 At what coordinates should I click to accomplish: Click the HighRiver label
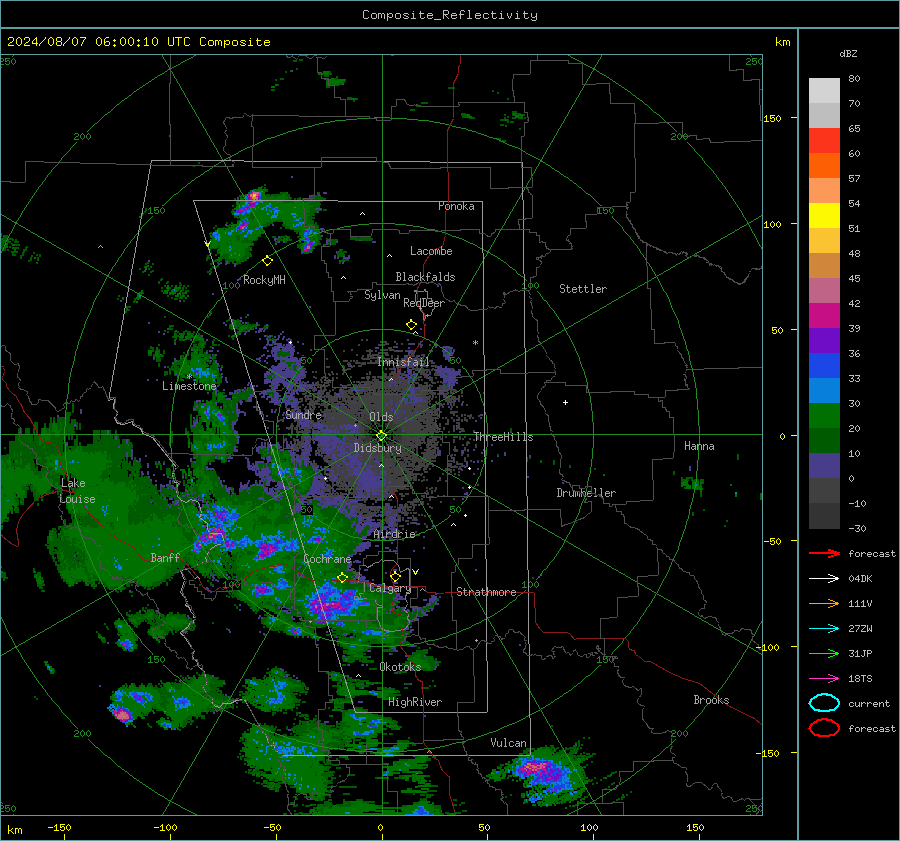[415, 702]
